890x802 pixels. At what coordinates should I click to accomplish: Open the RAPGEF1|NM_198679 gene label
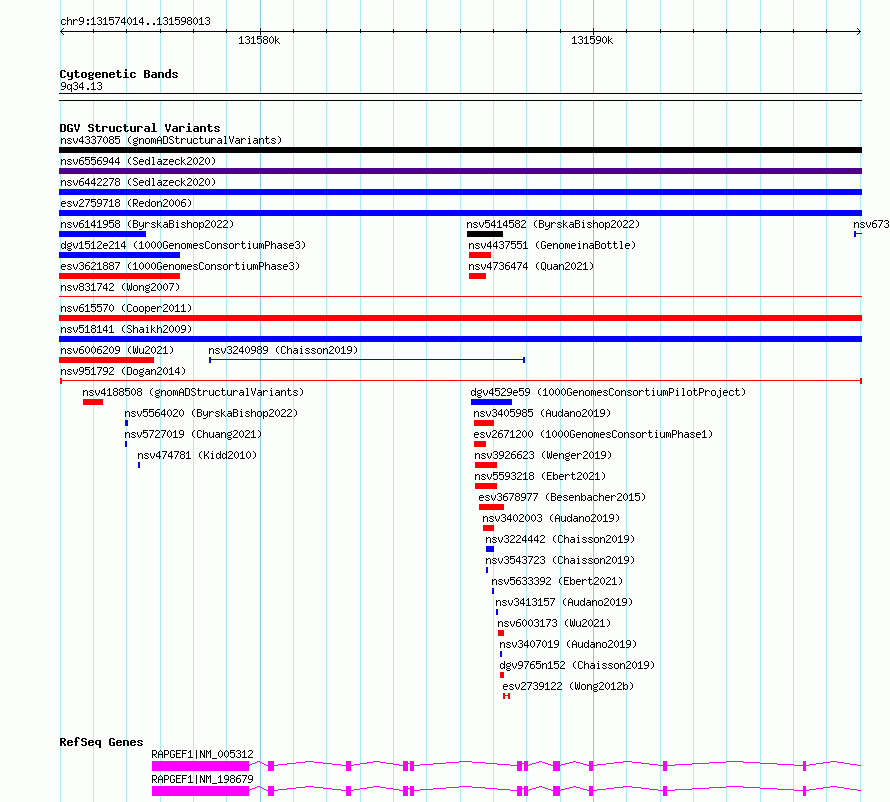pyautogui.click(x=202, y=779)
